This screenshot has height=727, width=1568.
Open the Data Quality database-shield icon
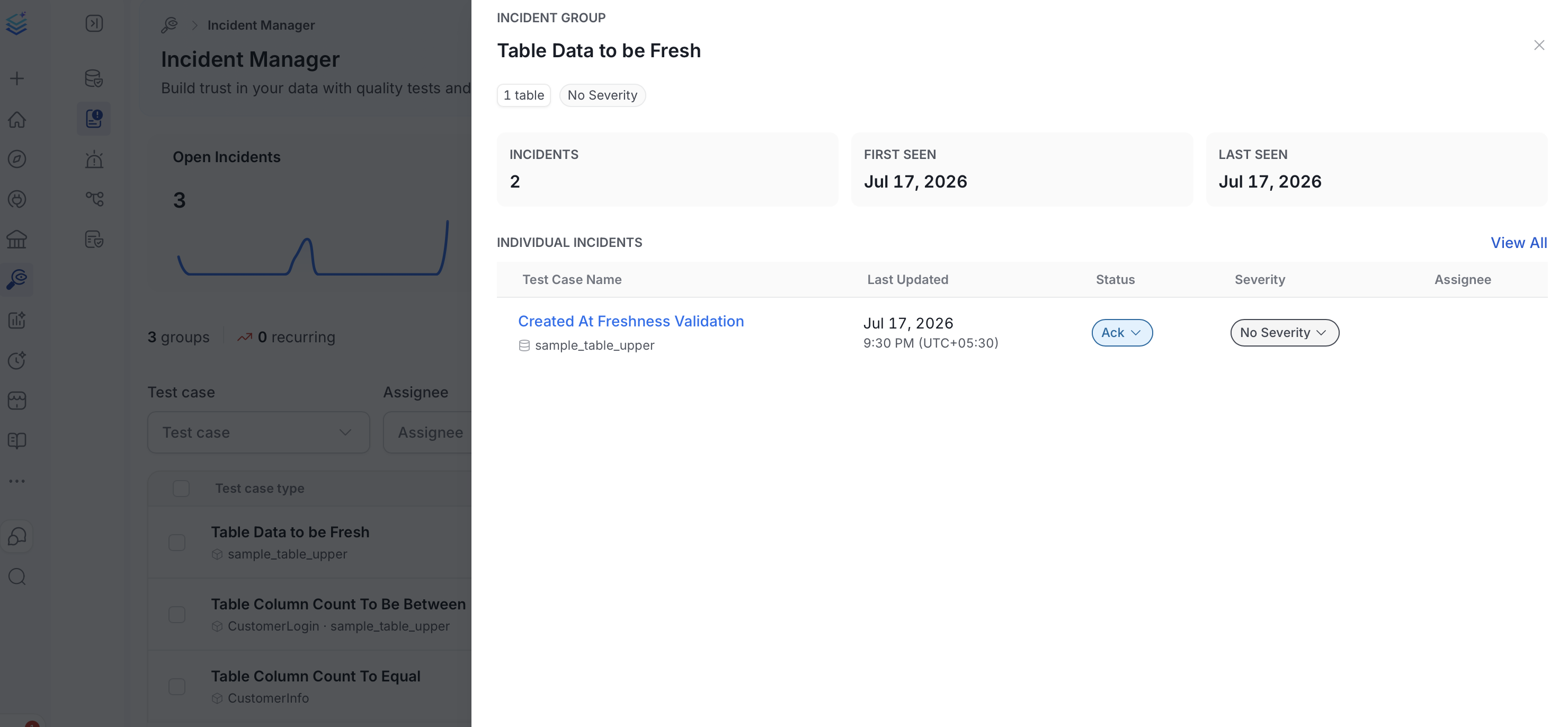pyautogui.click(x=94, y=78)
